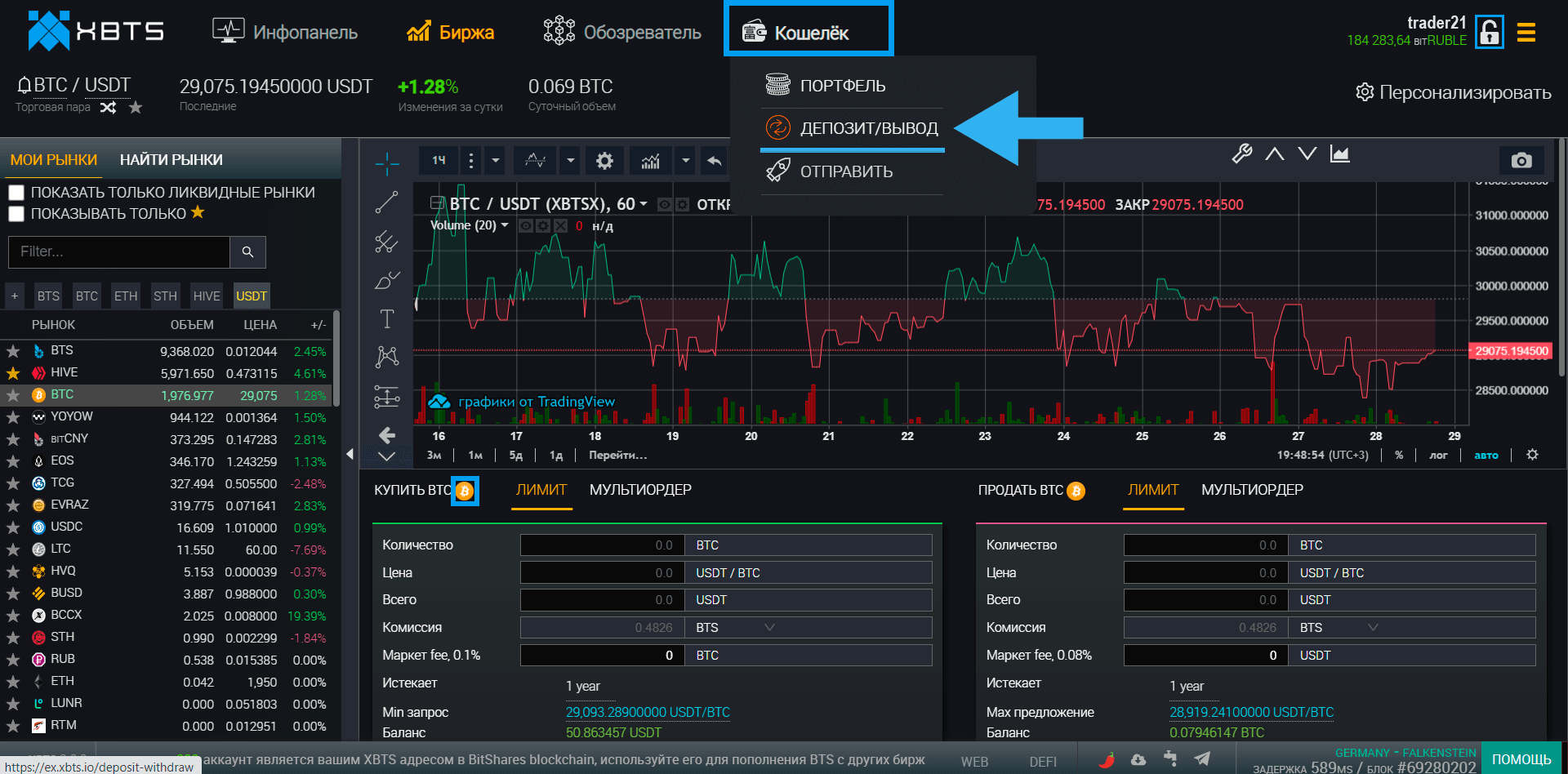Screen dimensions: 1568x774
Task: Expand the buy commission BTS dropdown
Action: 769,628
